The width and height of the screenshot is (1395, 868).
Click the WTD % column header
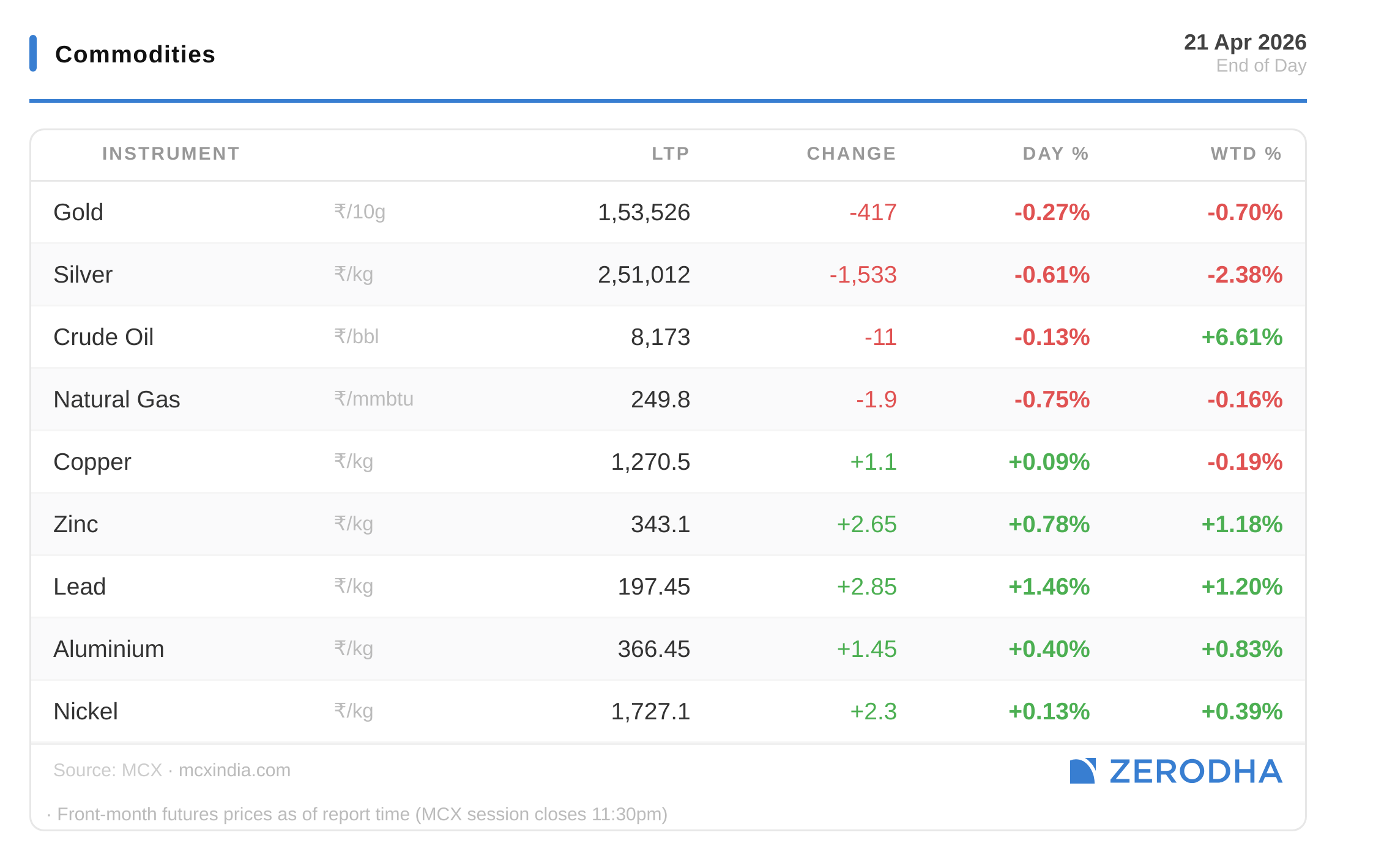1246,154
